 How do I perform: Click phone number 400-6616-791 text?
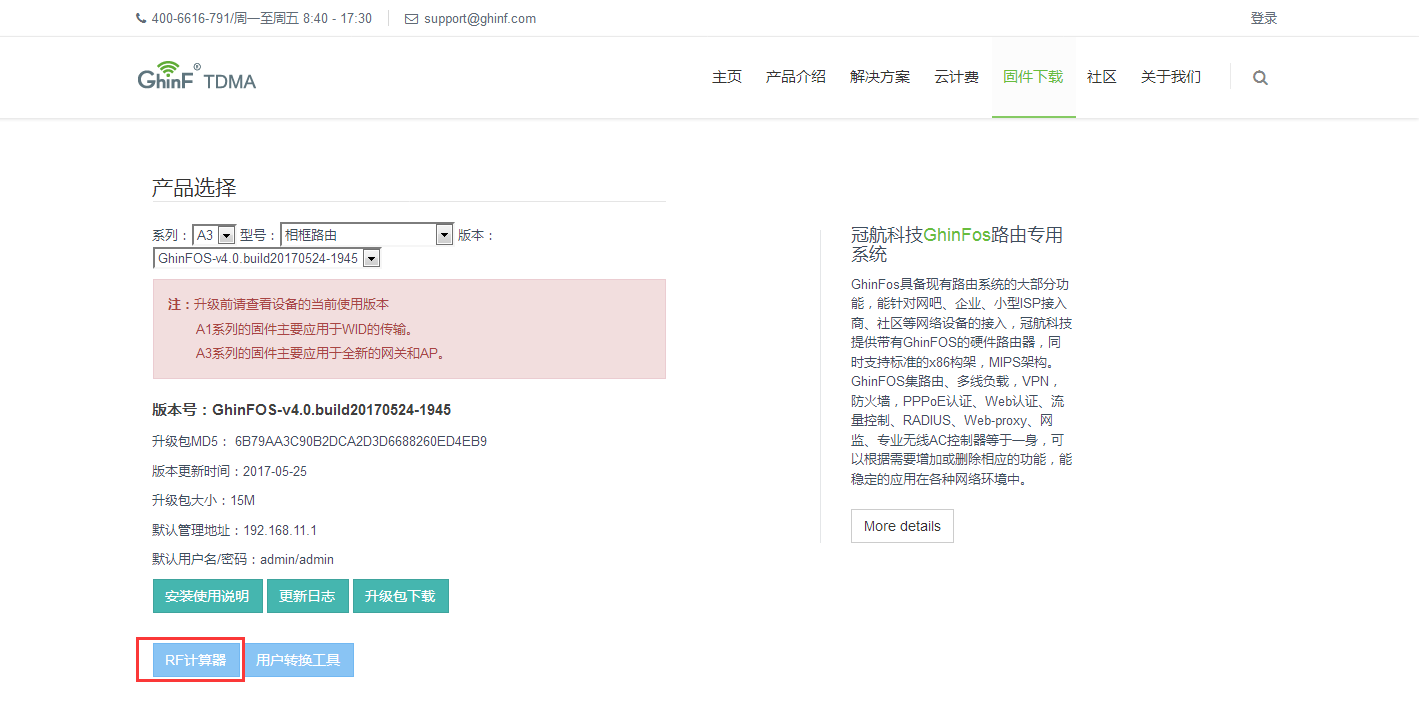(x=191, y=18)
